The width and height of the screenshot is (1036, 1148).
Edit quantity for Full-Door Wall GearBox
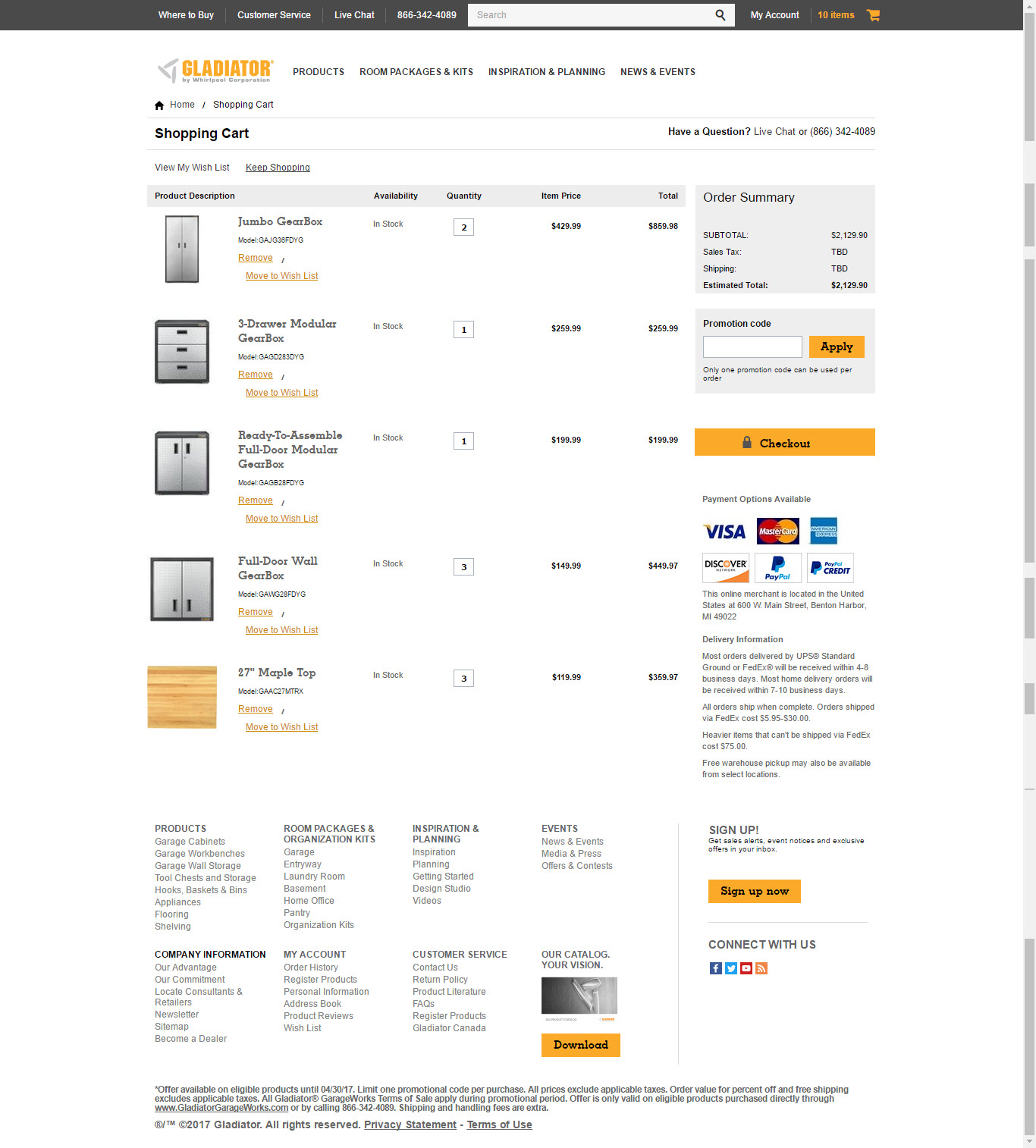click(x=463, y=567)
